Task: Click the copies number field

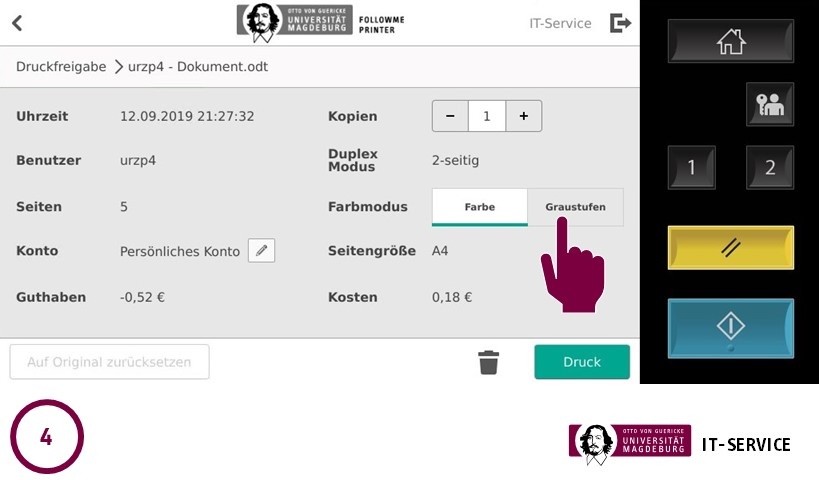Action: [x=487, y=116]
